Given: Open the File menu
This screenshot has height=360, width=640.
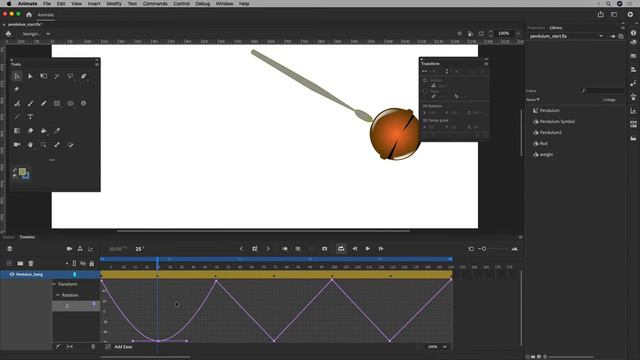Looking at the screenshot, I should [47, 4].
